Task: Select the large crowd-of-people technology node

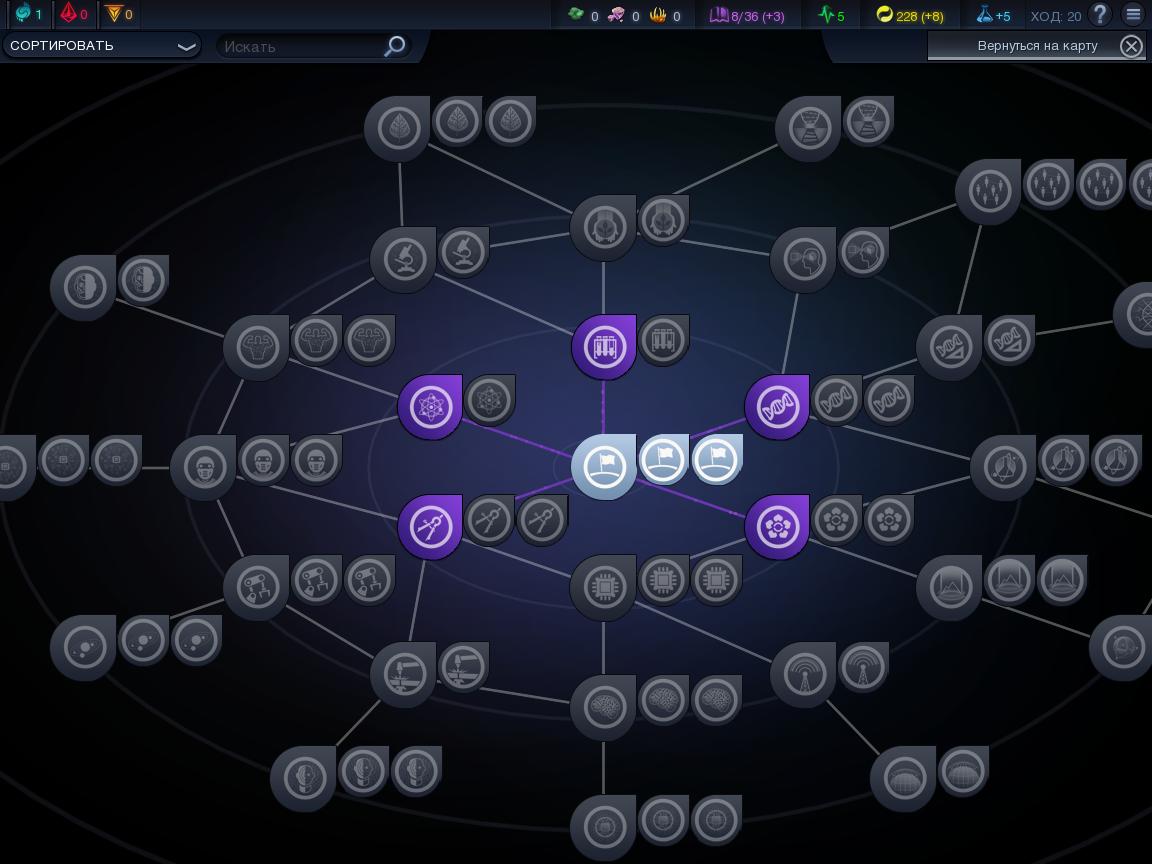Action: (x=988, y=192)
